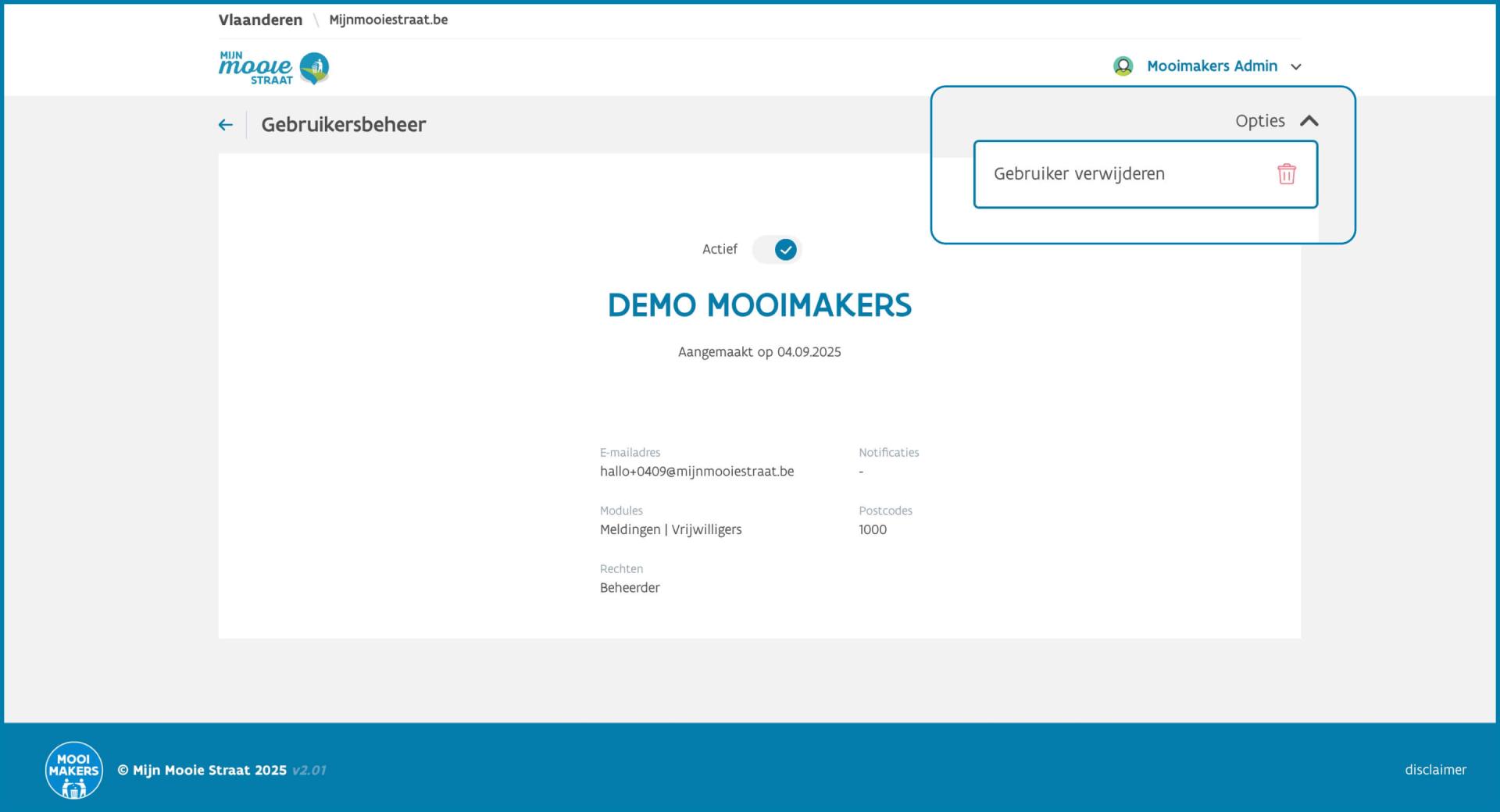Click the Beheerder rights value
This screenshot has height=812, width=1500.
pos(630,588)
